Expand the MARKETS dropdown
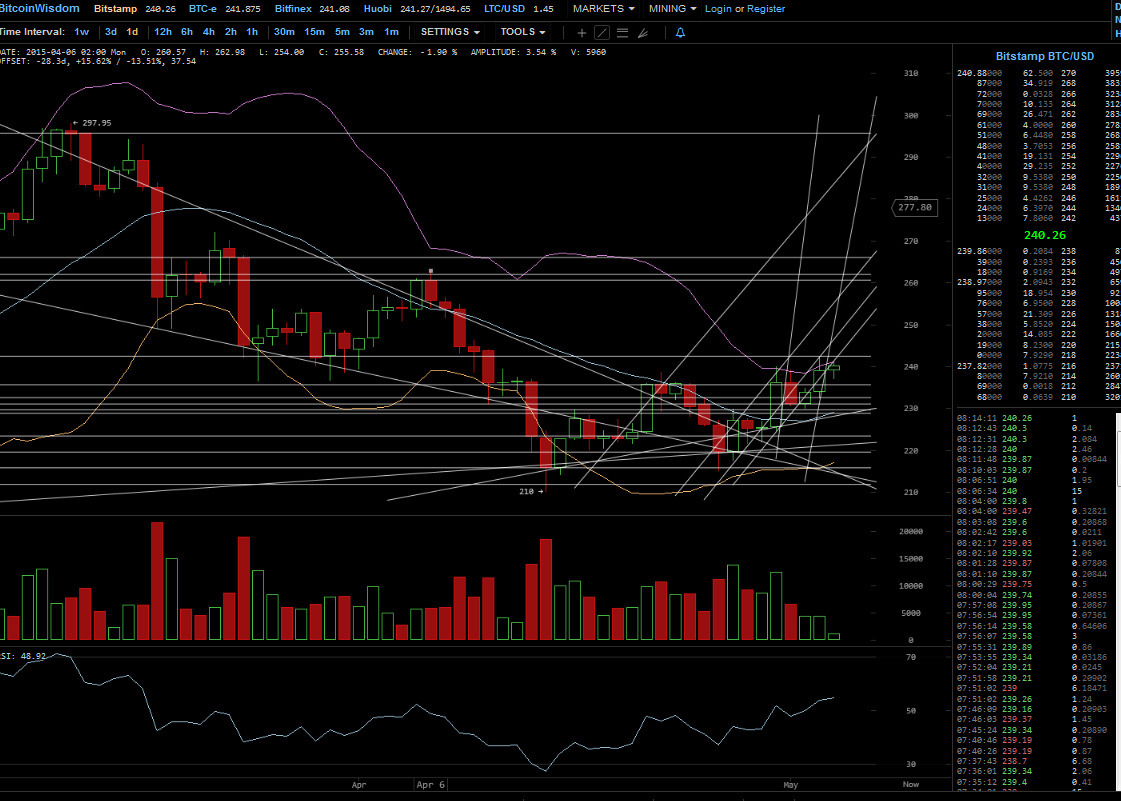The image size is (1121, 801). 603,9
